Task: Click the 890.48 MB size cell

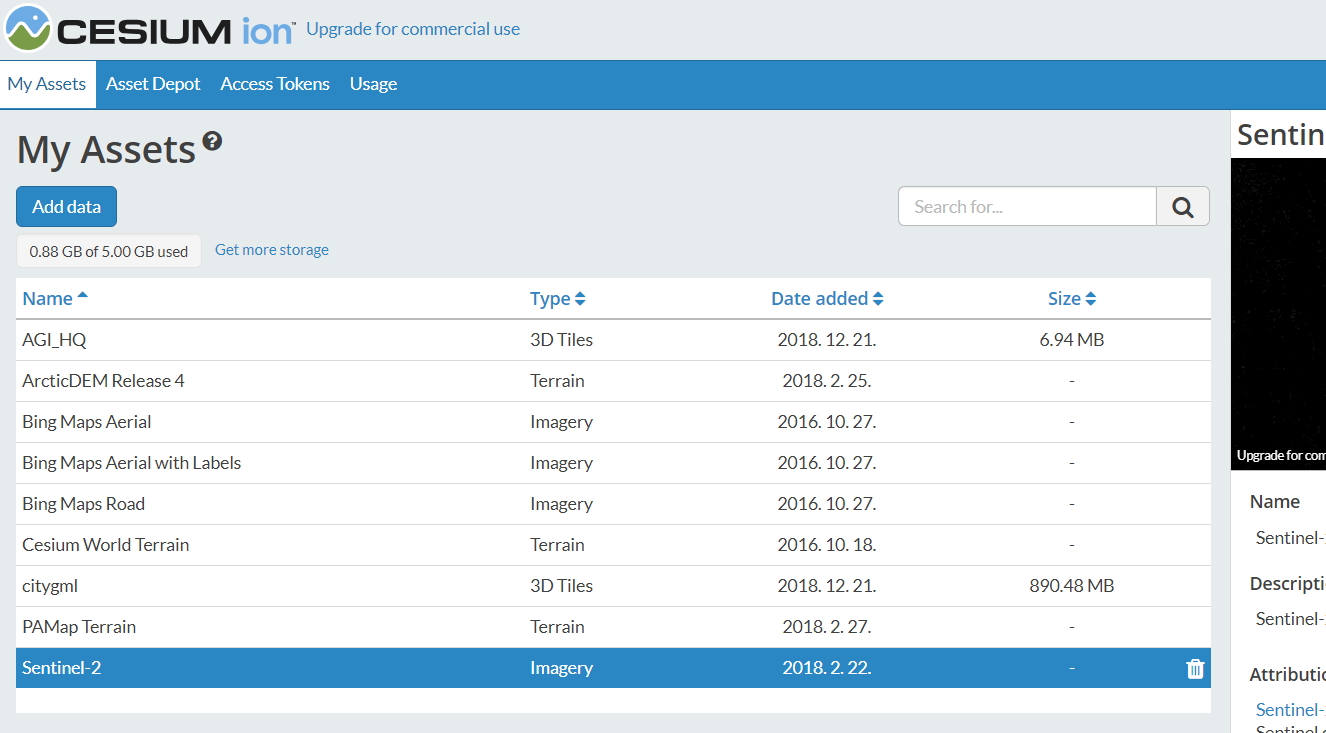Action: point(1072,586)
